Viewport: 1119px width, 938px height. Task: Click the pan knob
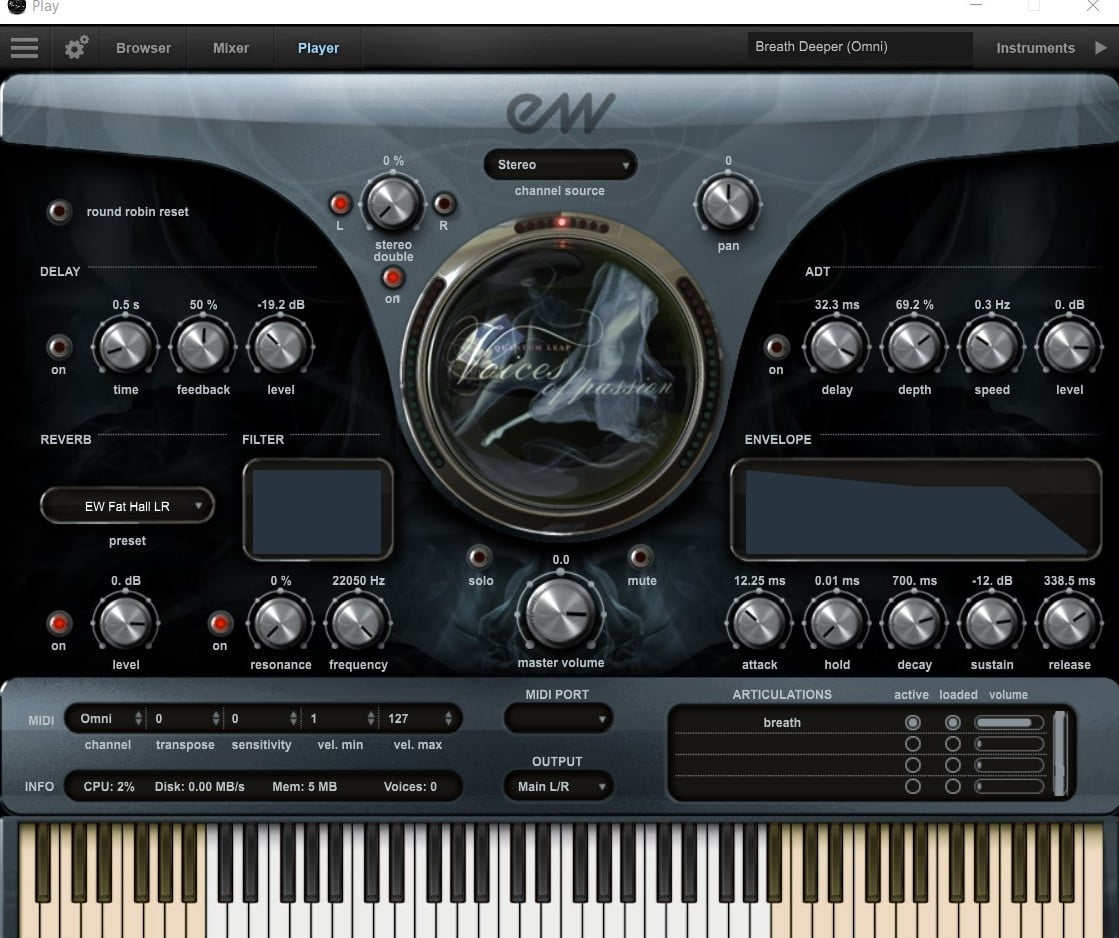727,203
